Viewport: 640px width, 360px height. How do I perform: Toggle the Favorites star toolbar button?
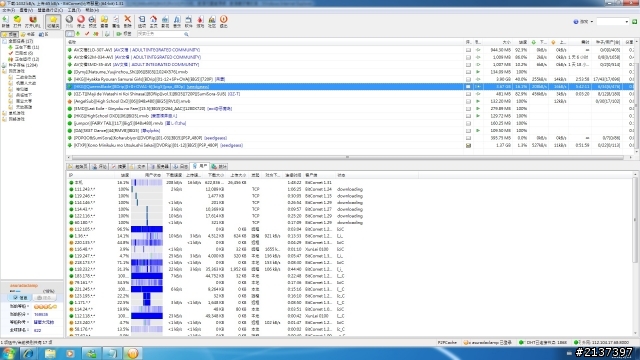[x=53, y=21]
